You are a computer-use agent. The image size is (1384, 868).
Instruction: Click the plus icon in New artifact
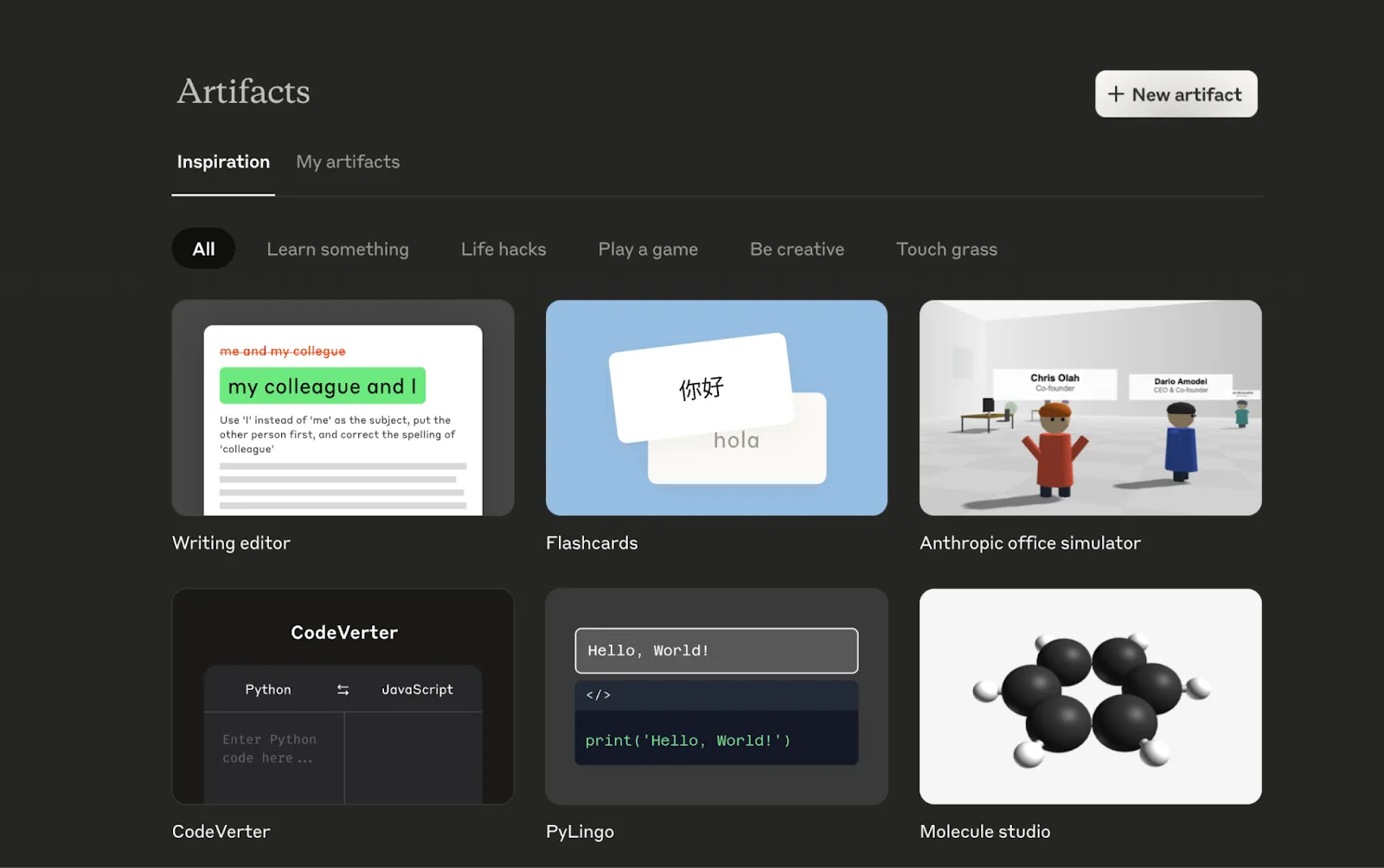tap(1116, 94)
